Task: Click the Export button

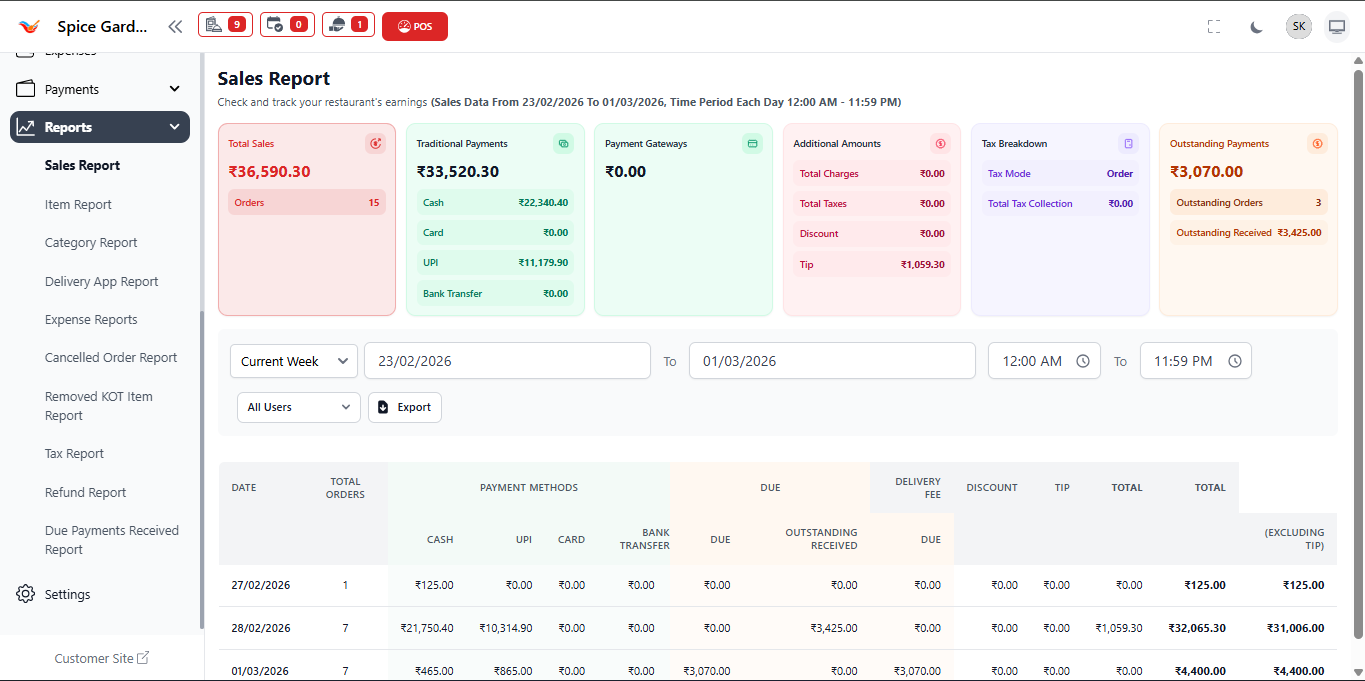Action: pos(404,407)
